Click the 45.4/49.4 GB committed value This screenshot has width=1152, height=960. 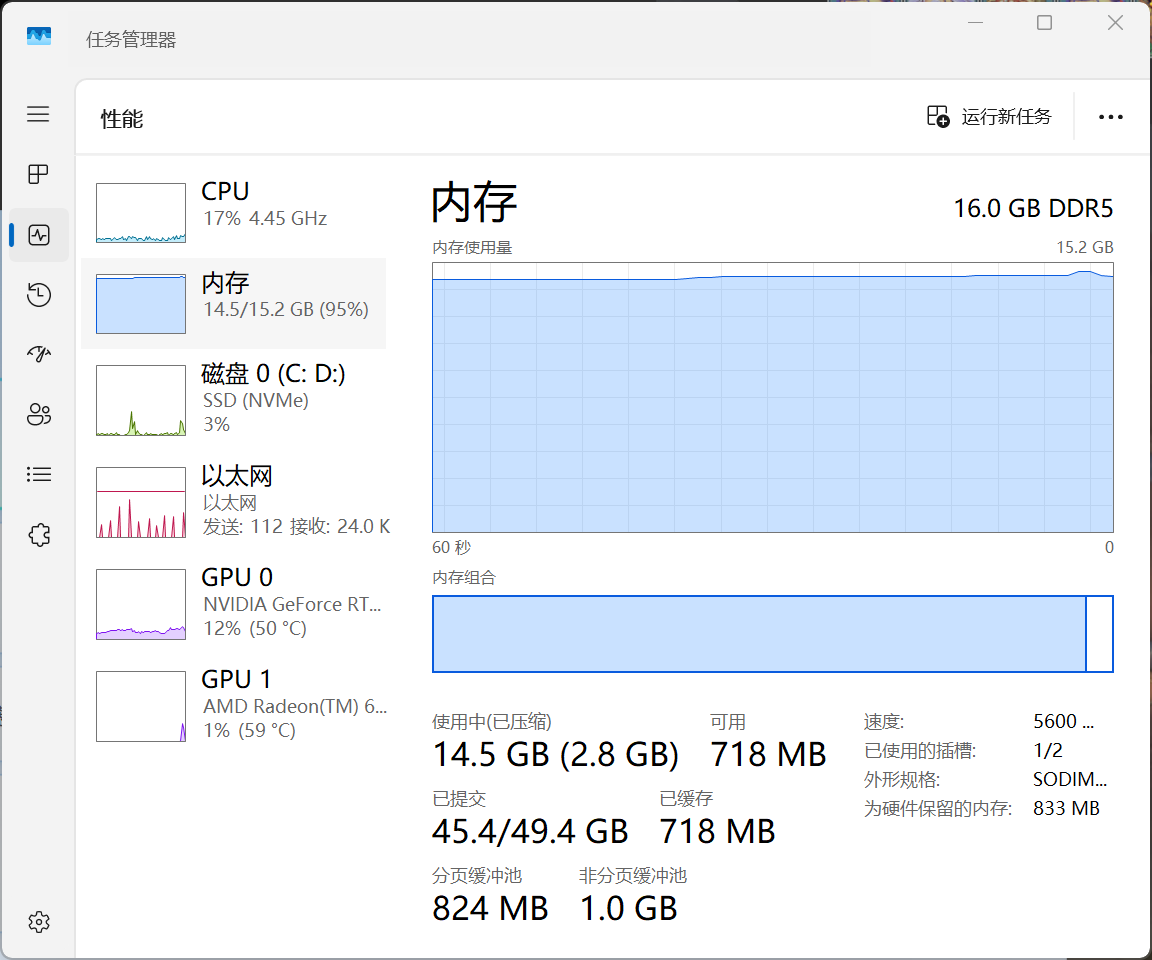pos(530,831)
